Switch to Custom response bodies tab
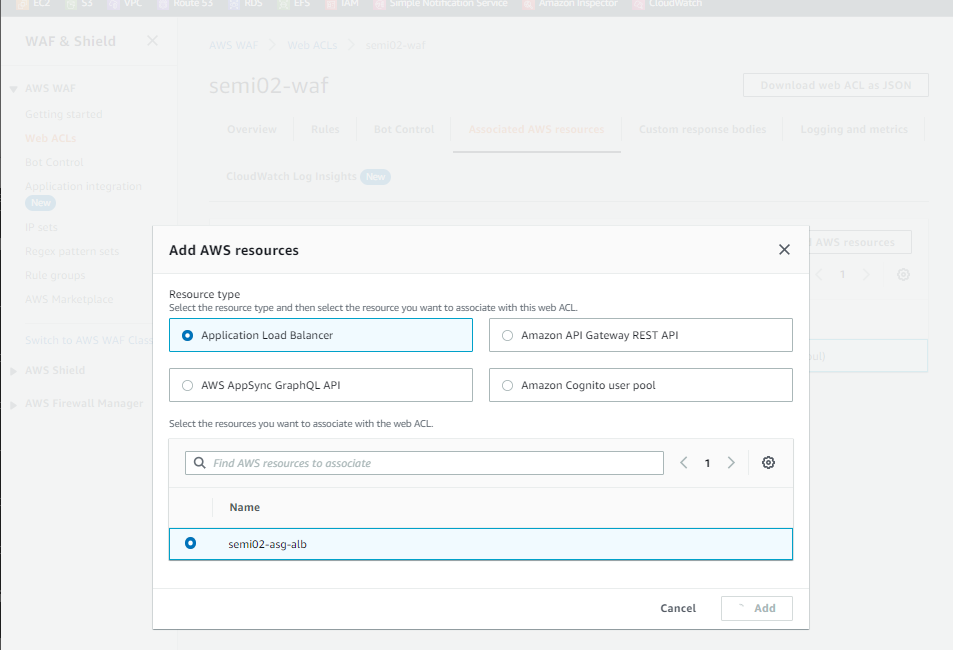This screenshot has width=953, height=650. (x=702, y=129)
